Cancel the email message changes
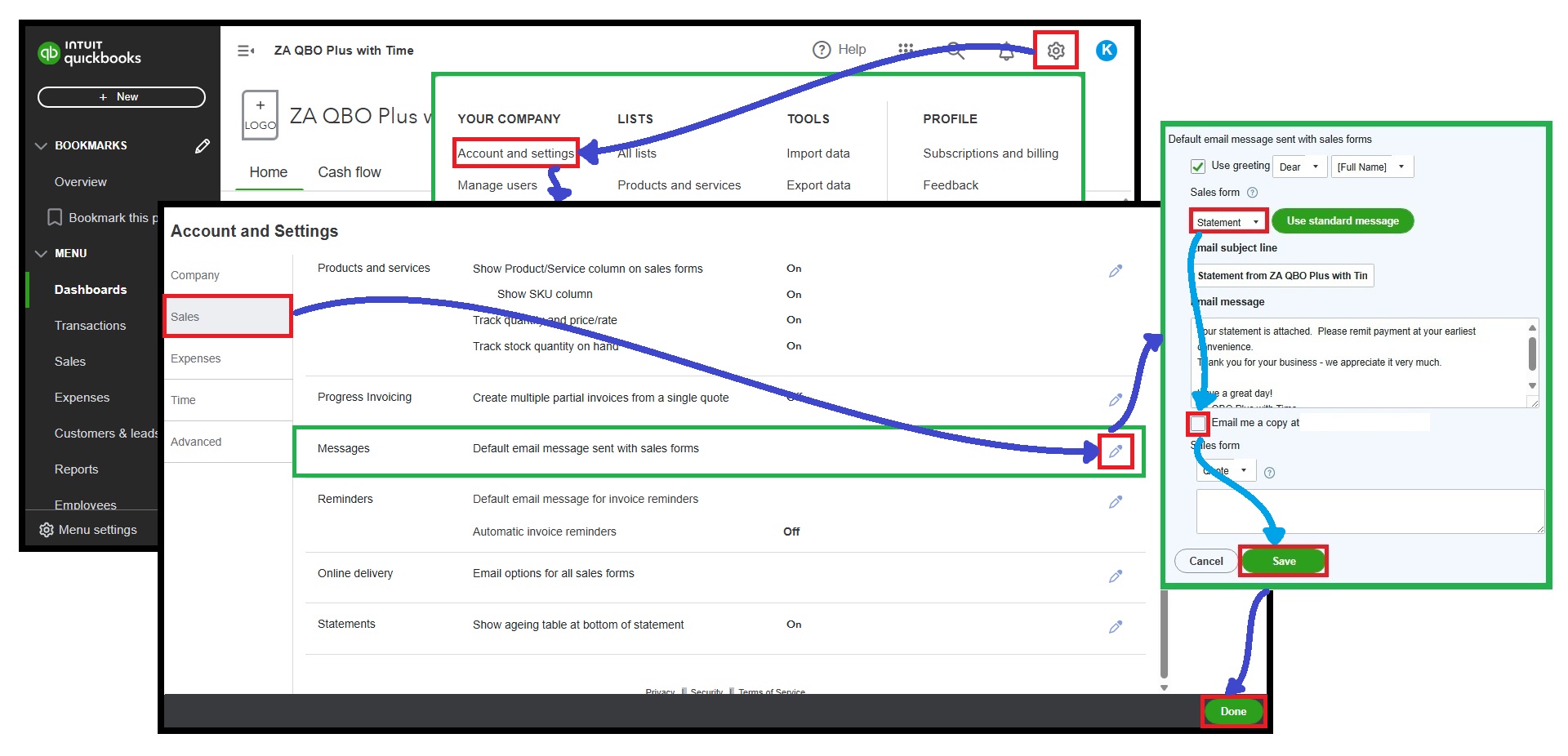Viewport: 1568px width, 756px height. tap(1206, 562)
